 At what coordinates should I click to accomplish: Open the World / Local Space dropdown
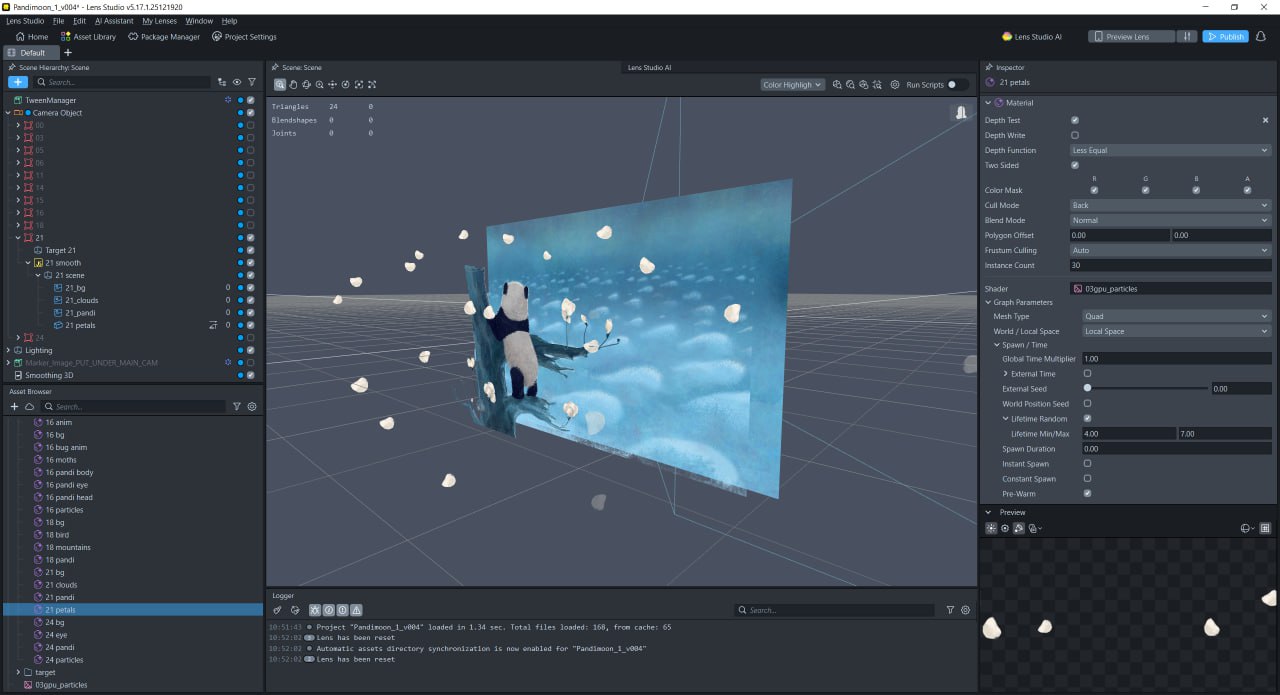pyautogui.click(x=1177, y=331)
